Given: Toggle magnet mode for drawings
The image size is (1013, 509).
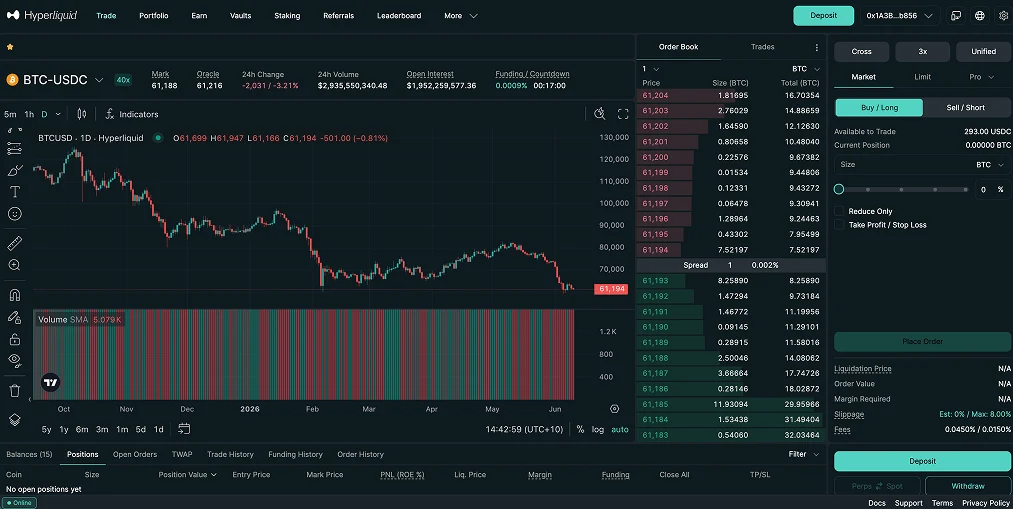Looking at the screenshot, I should point(14,295).
